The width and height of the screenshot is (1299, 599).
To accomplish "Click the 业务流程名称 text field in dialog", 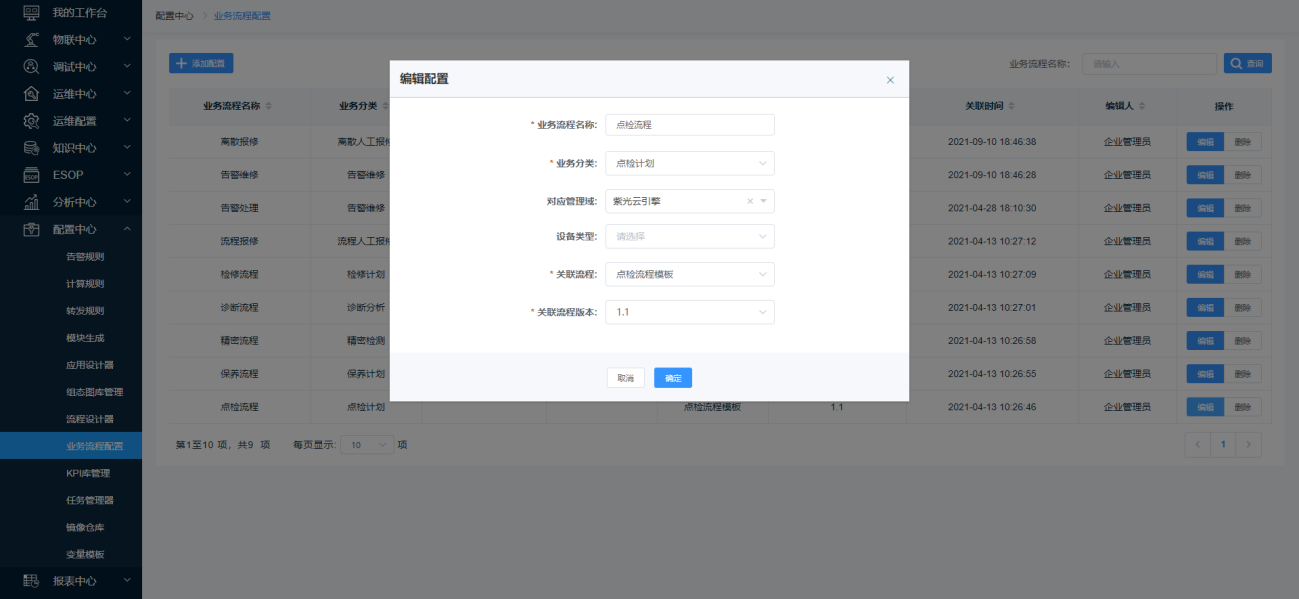I will click(690, 125).
